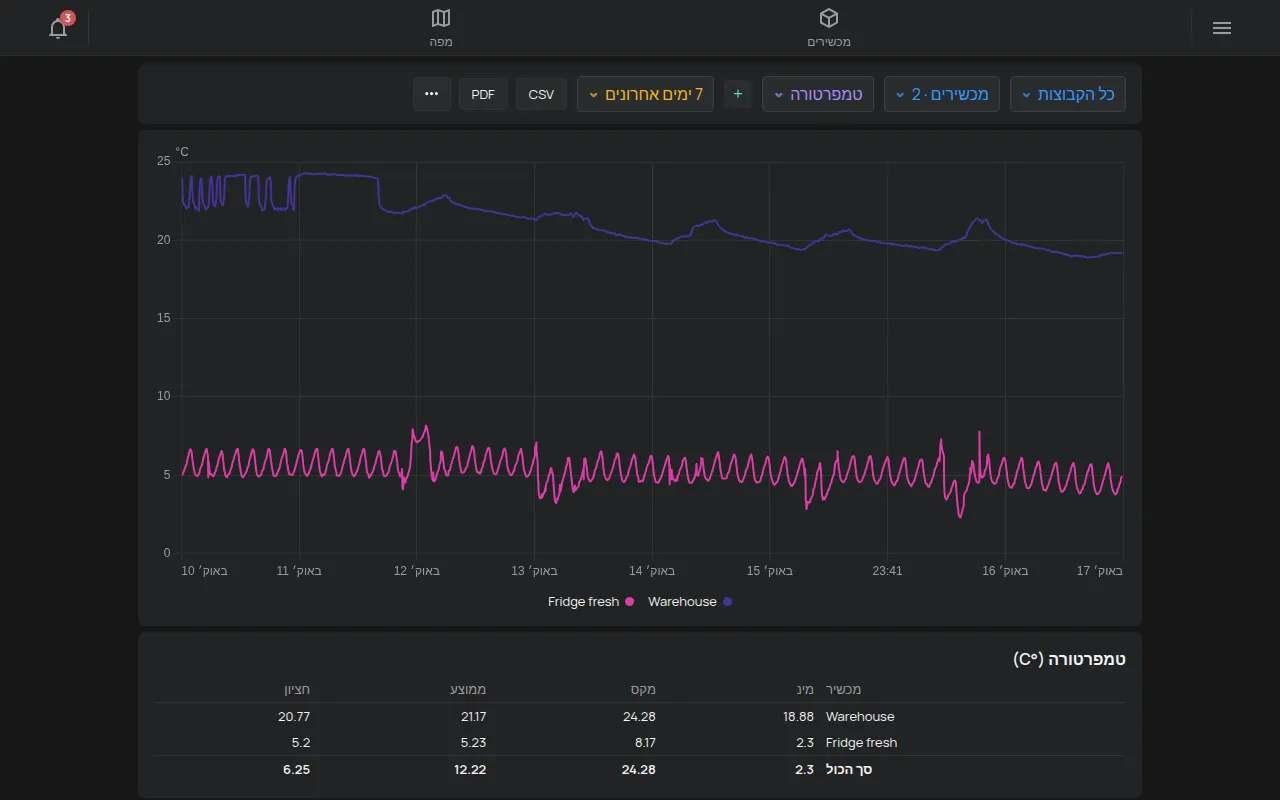Sort table by the ממוצע column header
The height and width of the screenshot is (800, 1280).
point(468,689)
